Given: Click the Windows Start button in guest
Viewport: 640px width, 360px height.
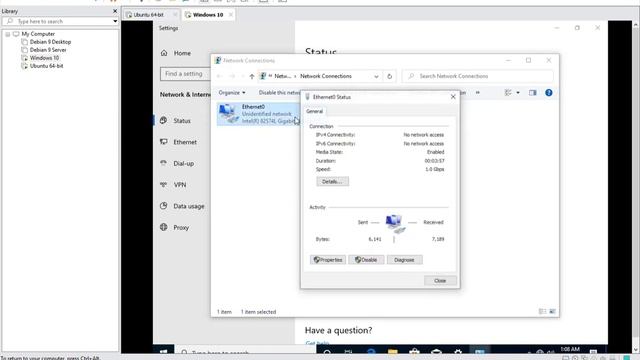Looking at the screenshot, I should pyautogui.click(x=164, y=351).
